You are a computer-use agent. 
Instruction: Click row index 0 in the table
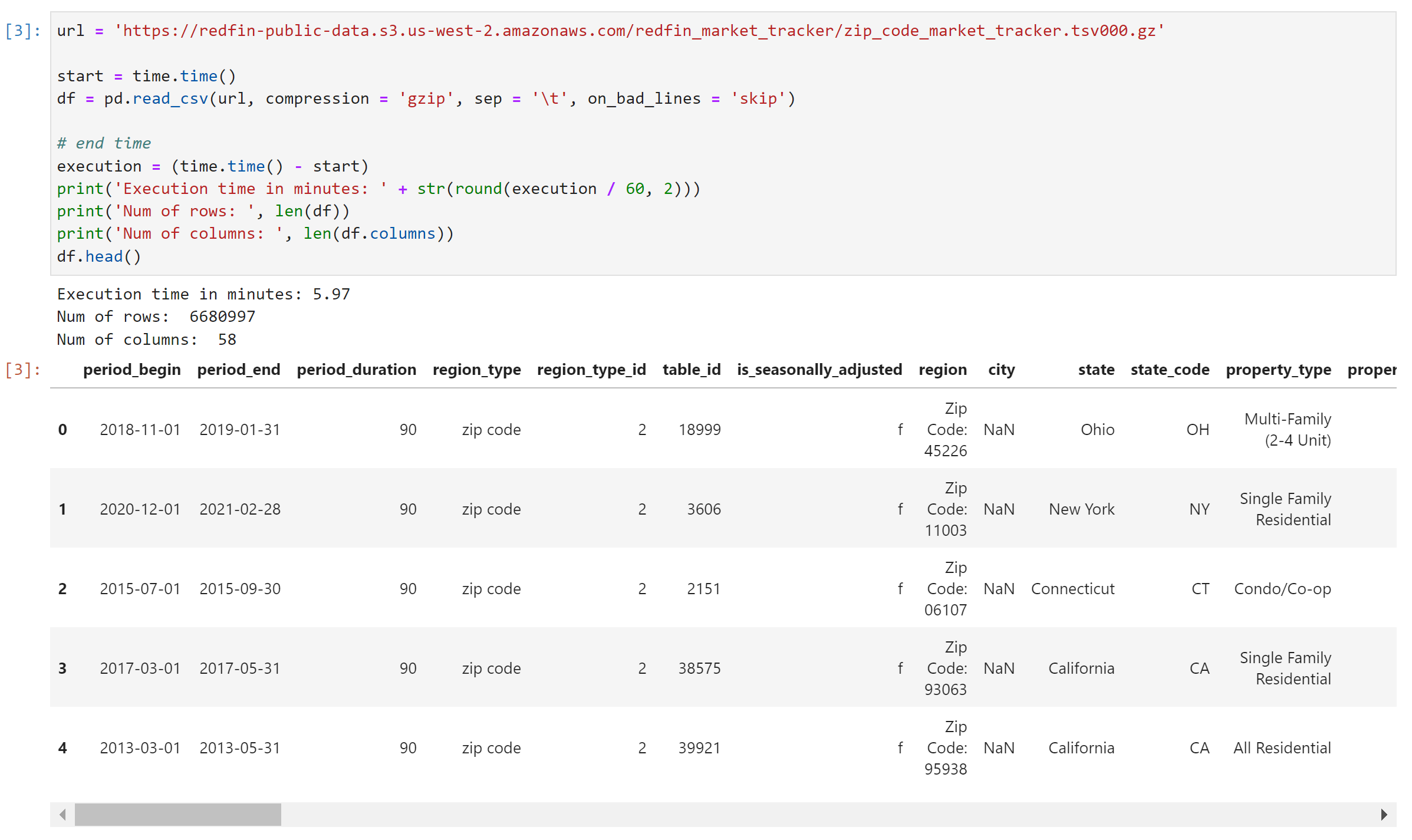tap(62, 430)
